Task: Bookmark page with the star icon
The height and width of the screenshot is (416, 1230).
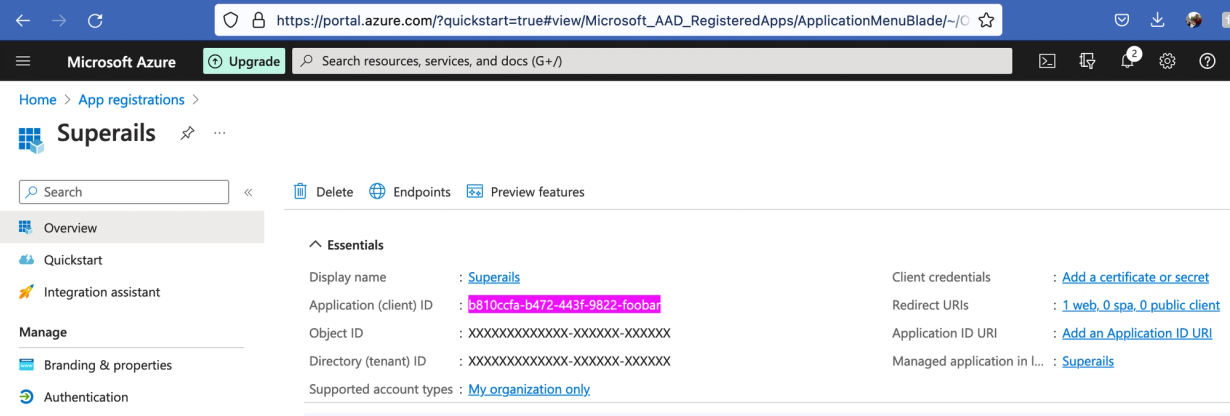Action: point(986,20)
